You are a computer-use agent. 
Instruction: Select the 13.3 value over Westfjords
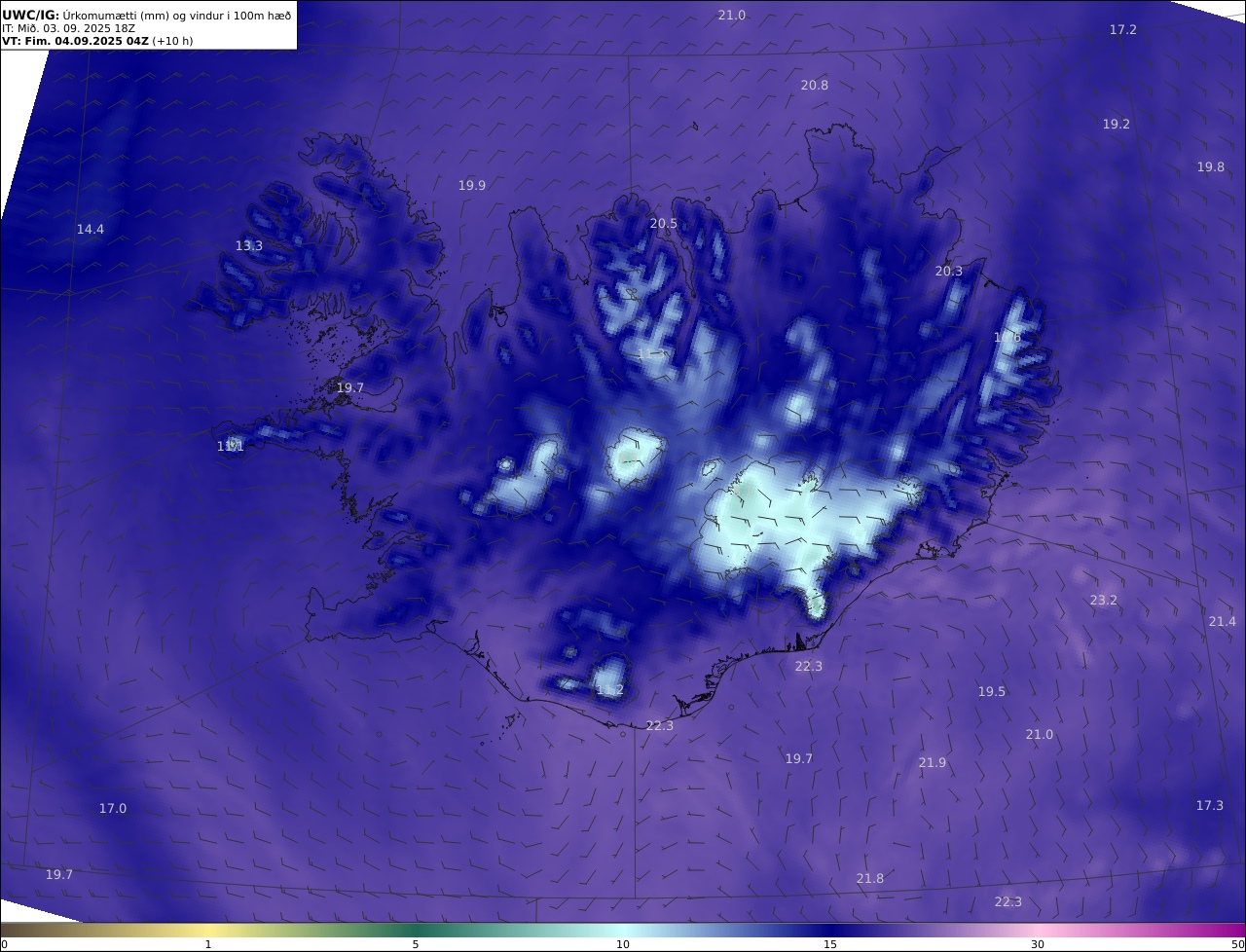[248, 246]
